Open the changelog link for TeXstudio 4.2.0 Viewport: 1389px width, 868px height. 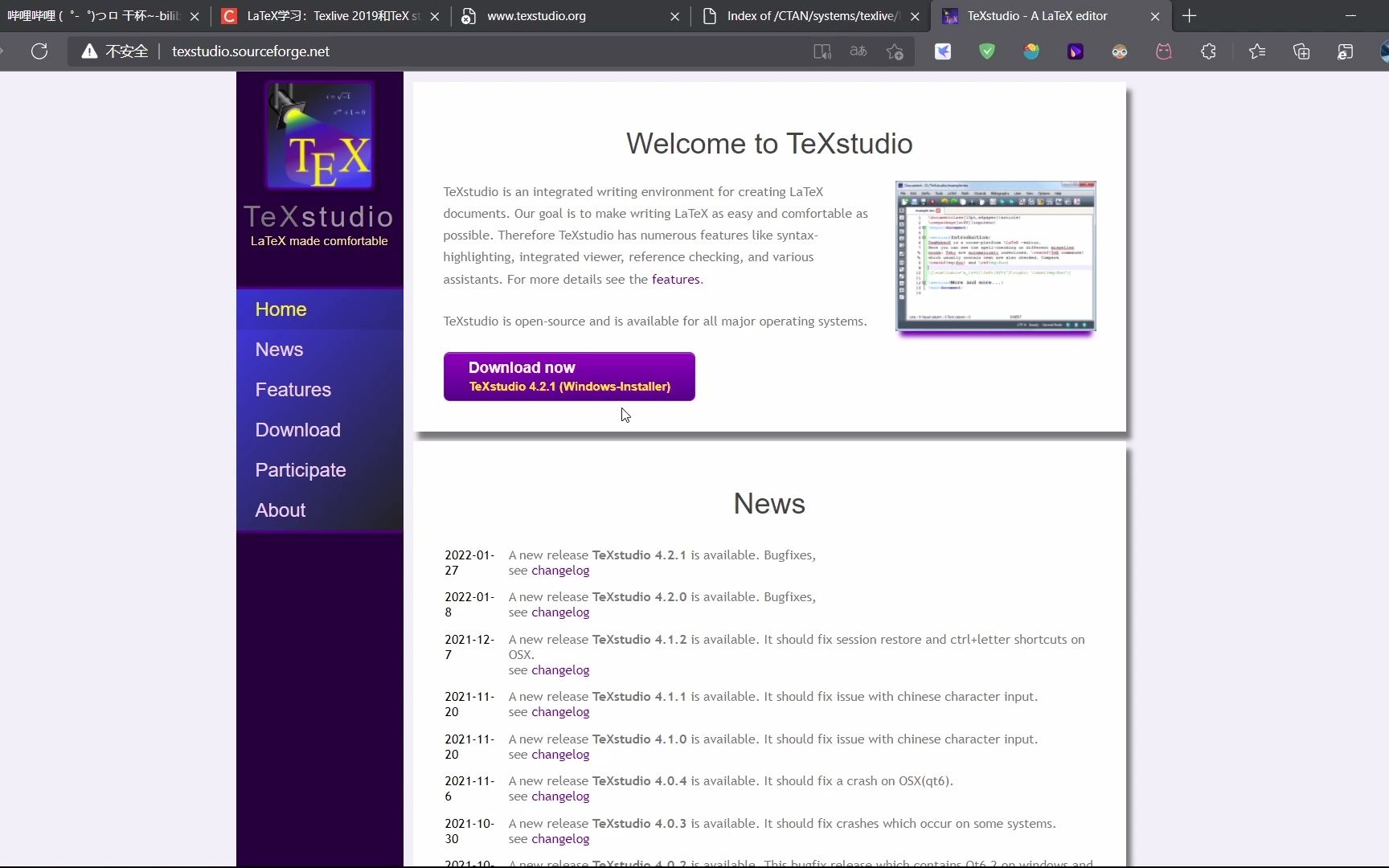click(560, 612)
